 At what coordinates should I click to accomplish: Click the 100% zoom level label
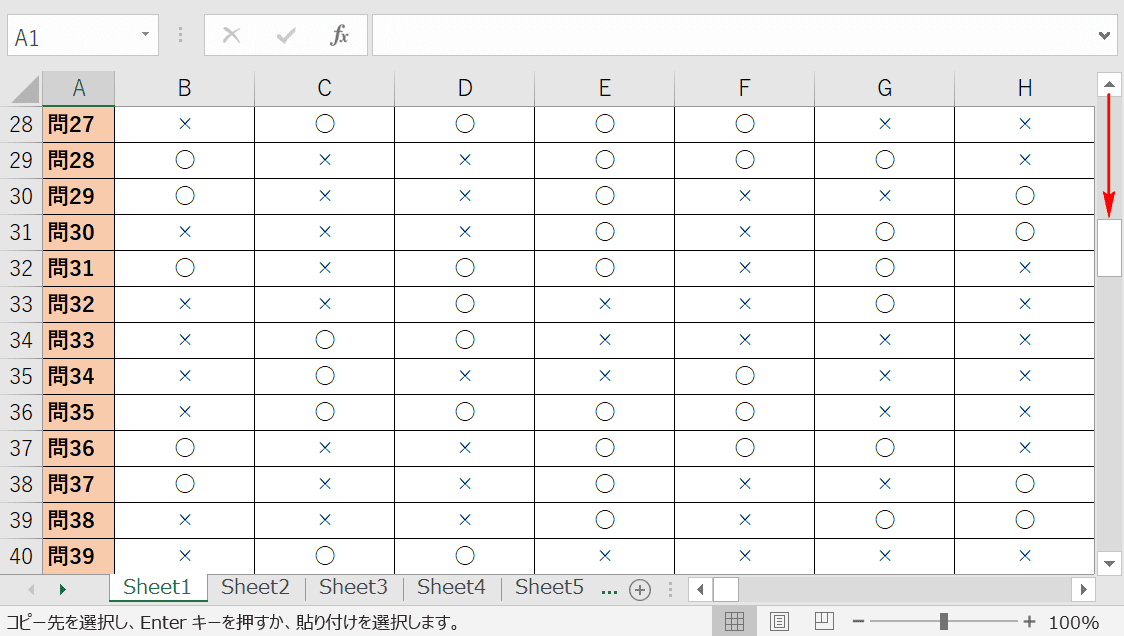[x=1074, y=622]
